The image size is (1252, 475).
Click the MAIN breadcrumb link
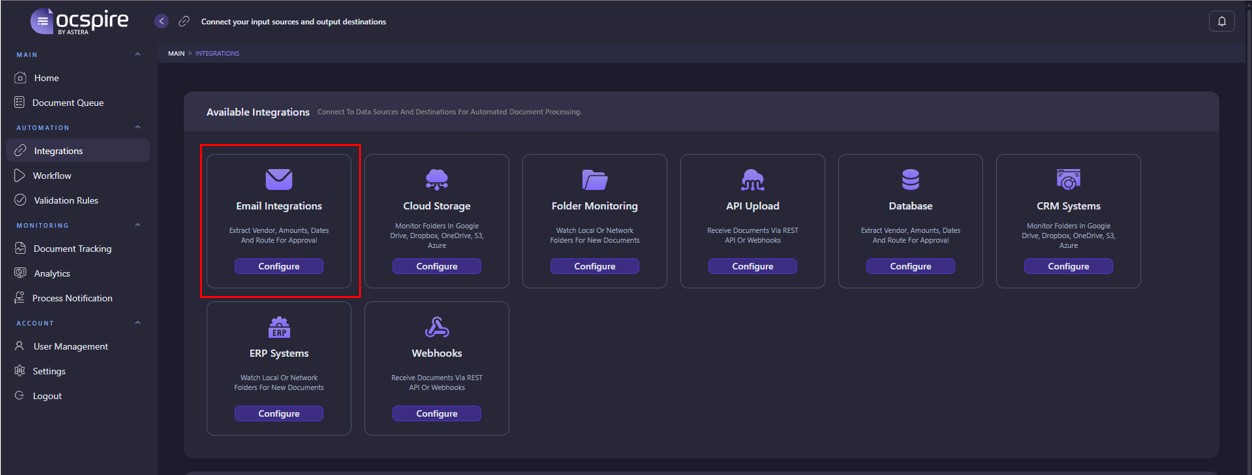(176, 53)
